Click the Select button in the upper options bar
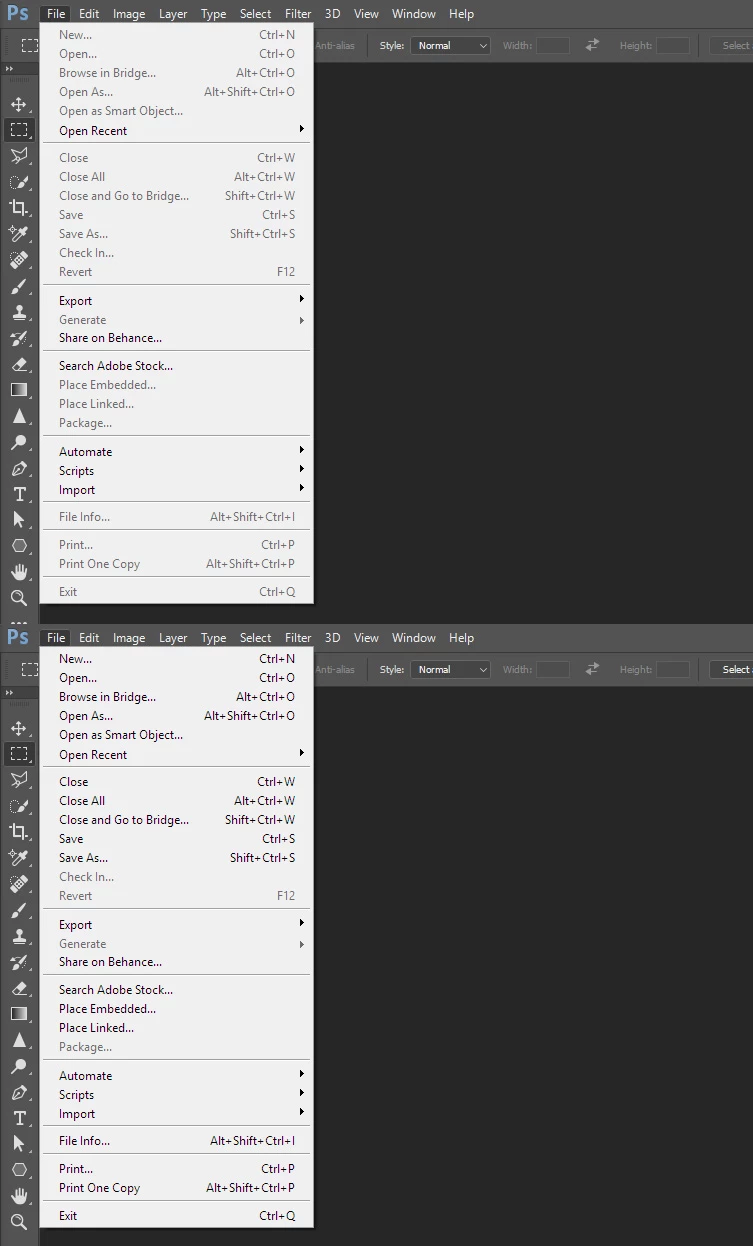Viewport: 753px width, 1246px height. [x=732, y=45]
